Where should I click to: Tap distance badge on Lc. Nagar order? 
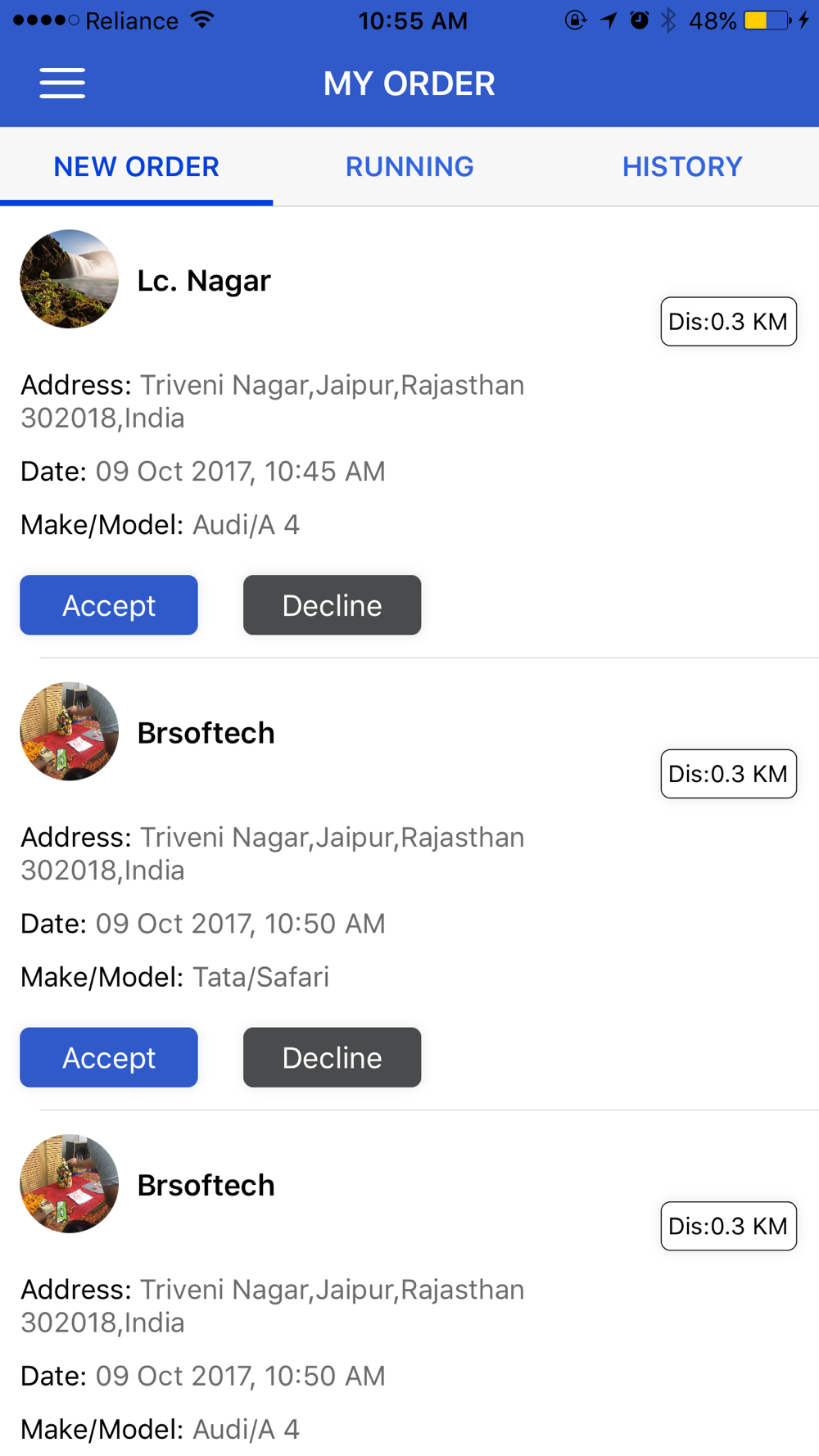(x=728, y=321)
